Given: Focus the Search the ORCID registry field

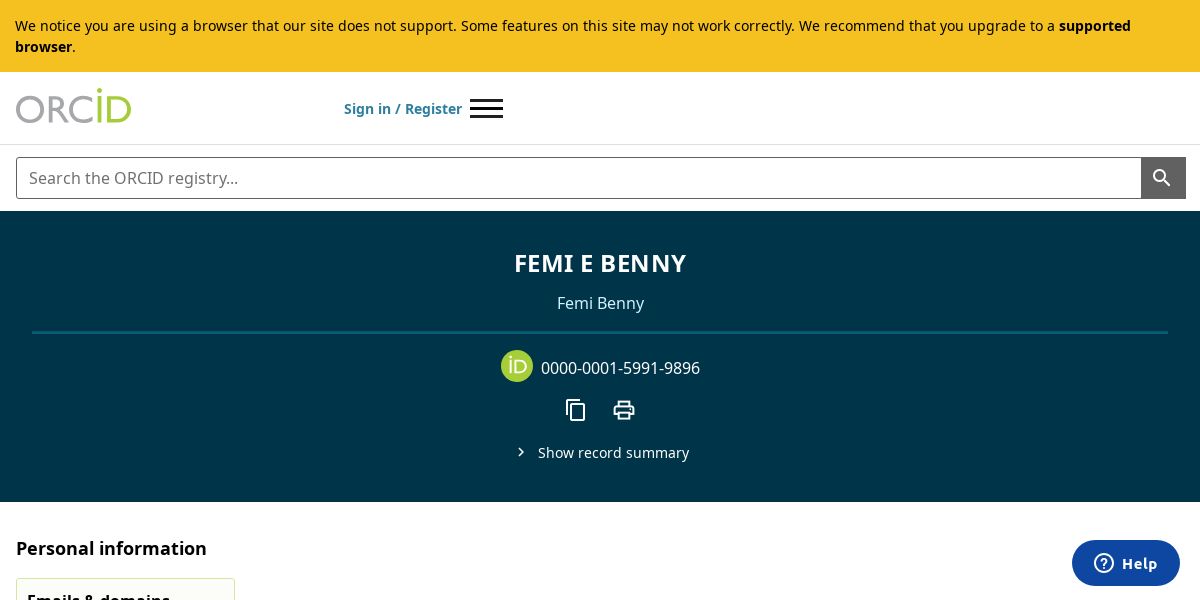Looking at the screenshot, I should 579,178.
